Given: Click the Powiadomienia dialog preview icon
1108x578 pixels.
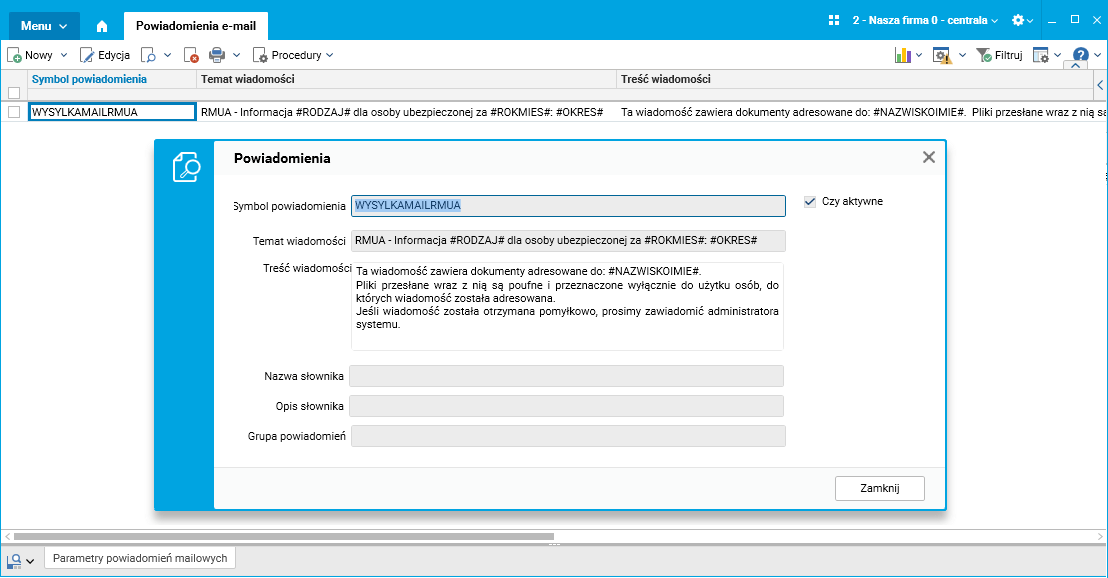Looking at the screenshot, I should (187, 167).
